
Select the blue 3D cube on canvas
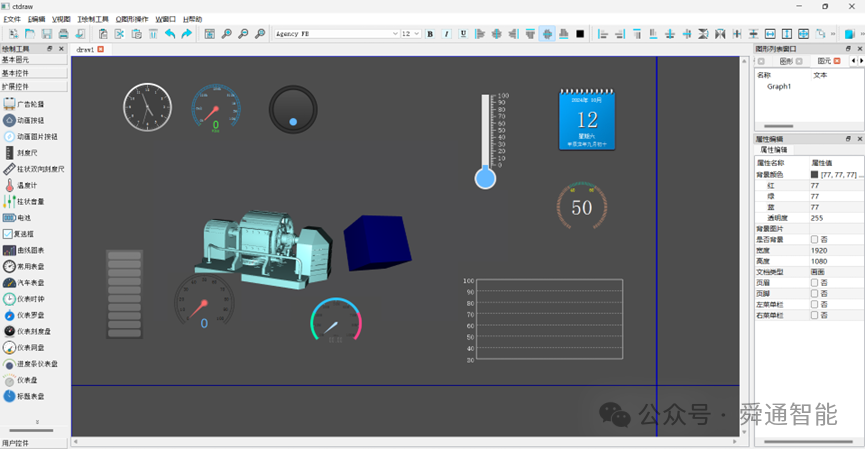[377, 243]
